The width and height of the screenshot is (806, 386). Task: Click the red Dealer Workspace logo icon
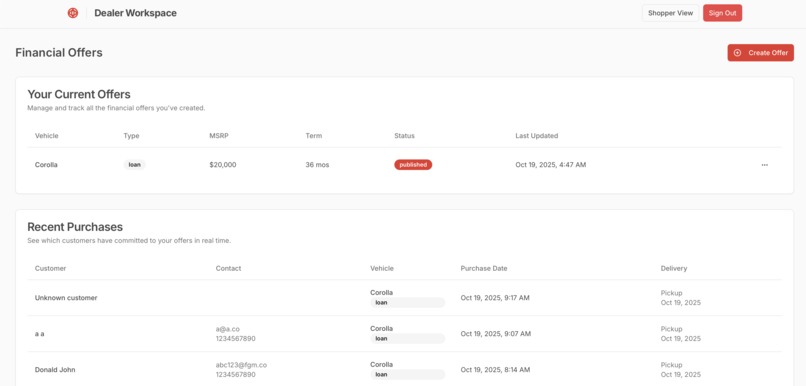point(73,13)
